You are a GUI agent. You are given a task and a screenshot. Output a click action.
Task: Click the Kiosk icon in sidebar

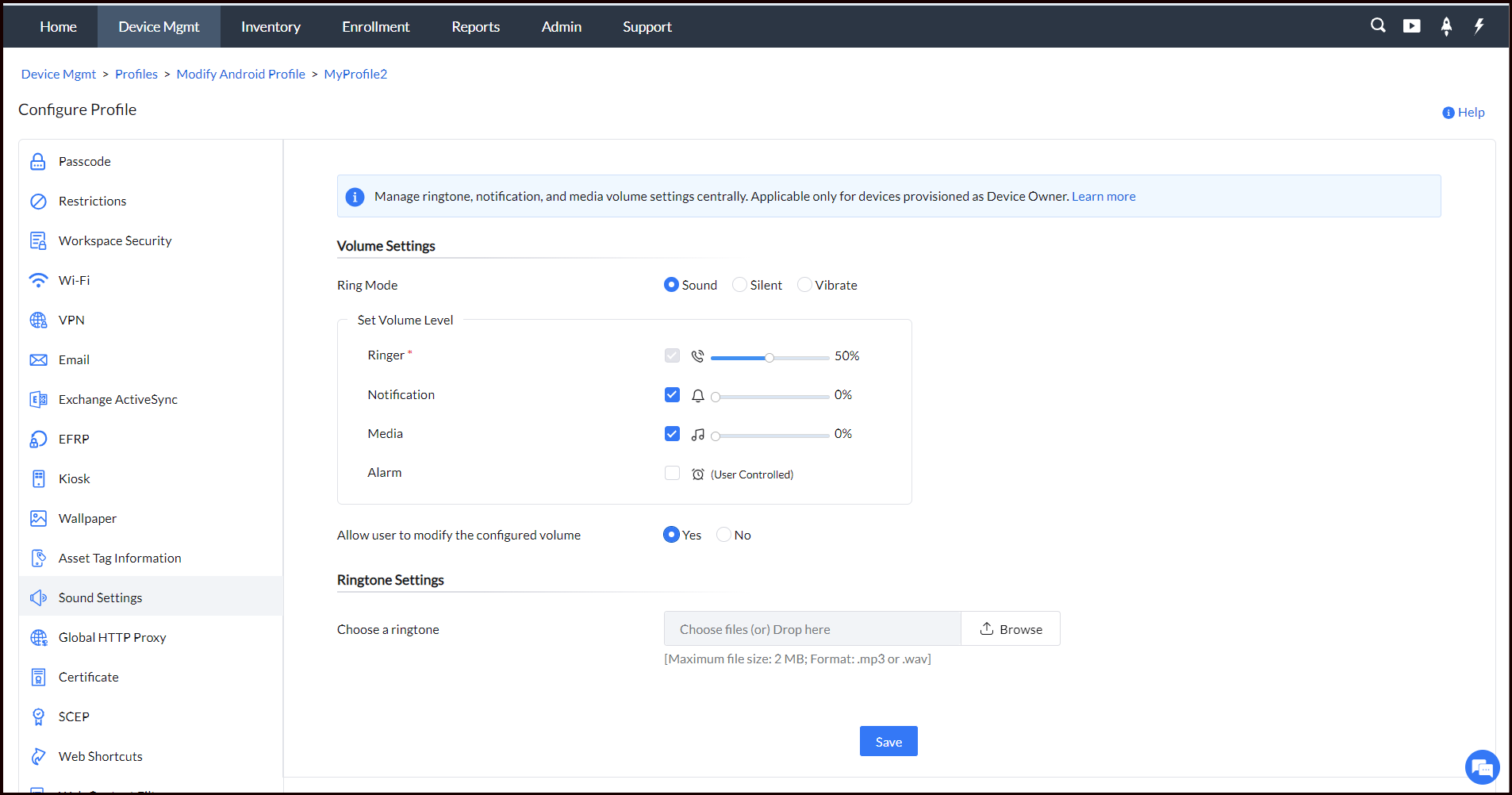point(38,479)
